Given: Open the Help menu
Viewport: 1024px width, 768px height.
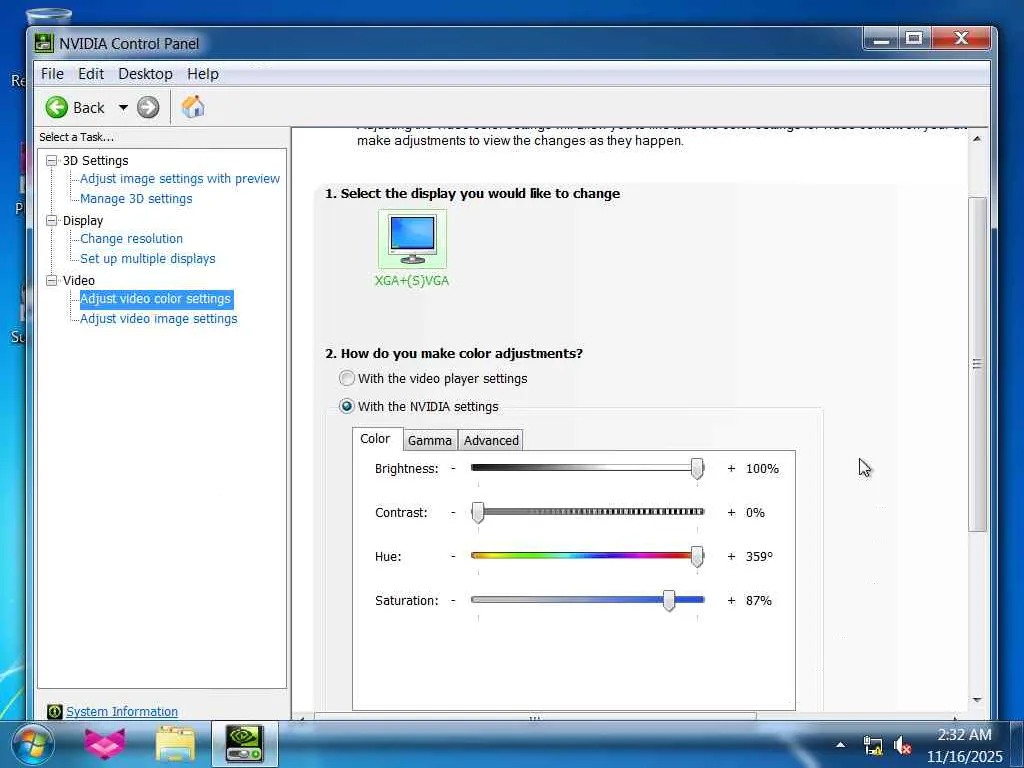Looking at the screenshot, I should (x=203, y=74).
